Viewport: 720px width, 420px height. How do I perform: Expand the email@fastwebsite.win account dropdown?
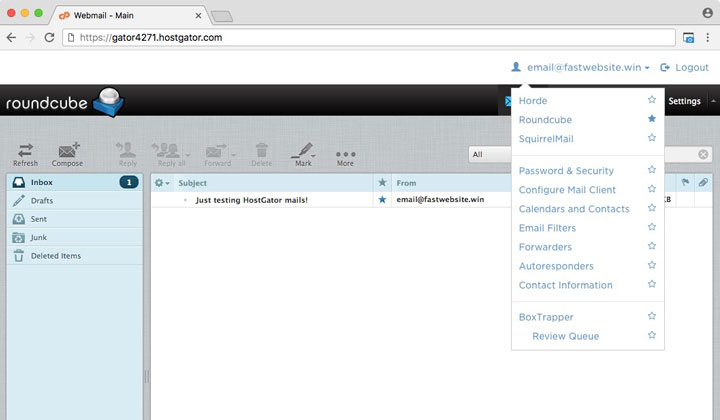click(581, 67)
